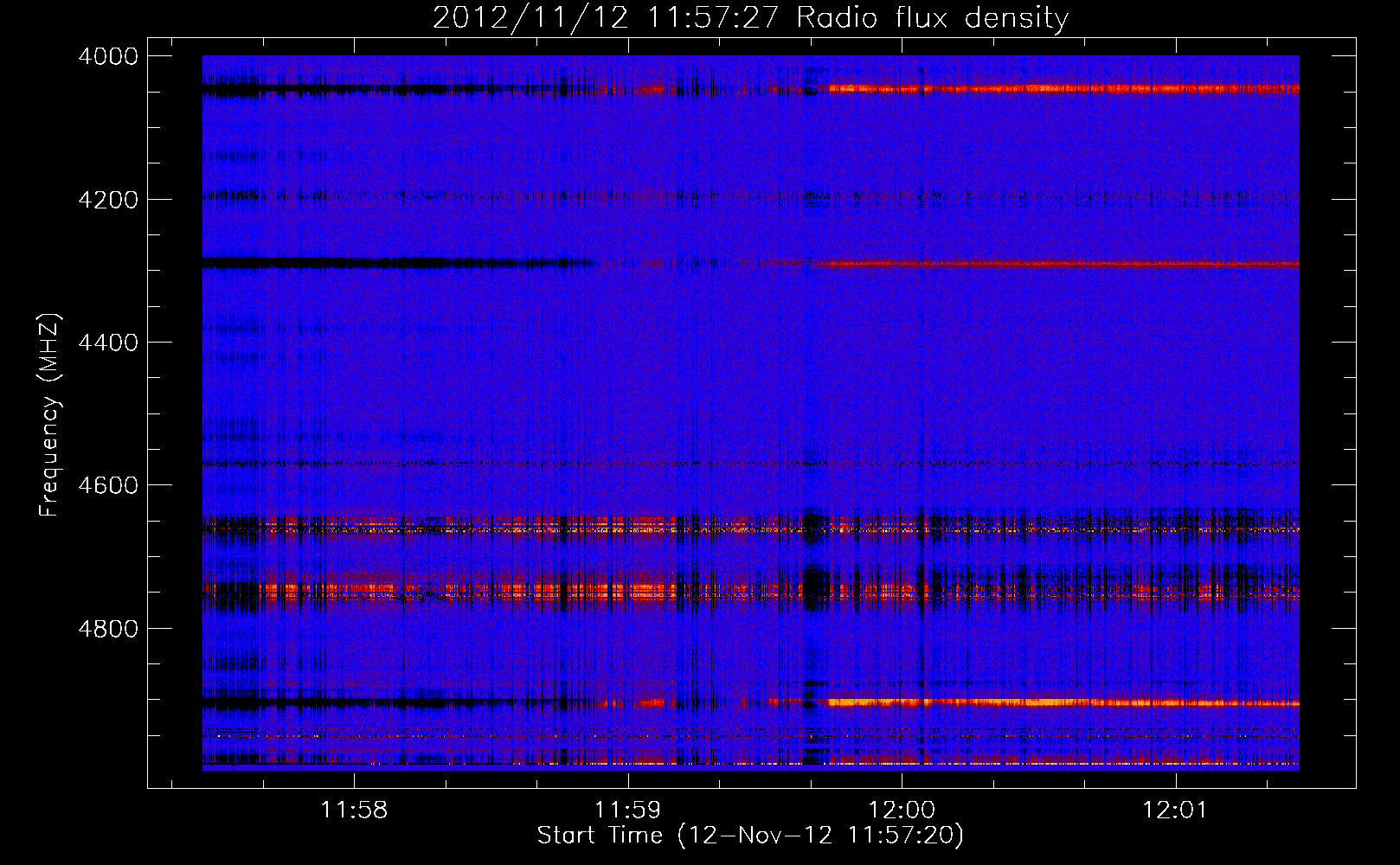Click the '4000' frequency axis label

tap(108, 56)
